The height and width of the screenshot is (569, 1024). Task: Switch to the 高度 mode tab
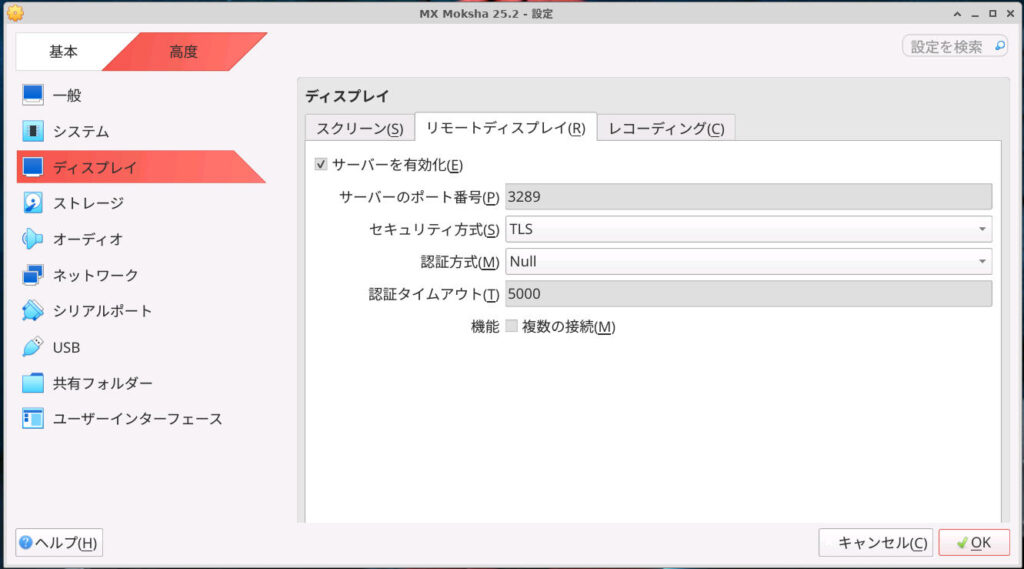184,52
